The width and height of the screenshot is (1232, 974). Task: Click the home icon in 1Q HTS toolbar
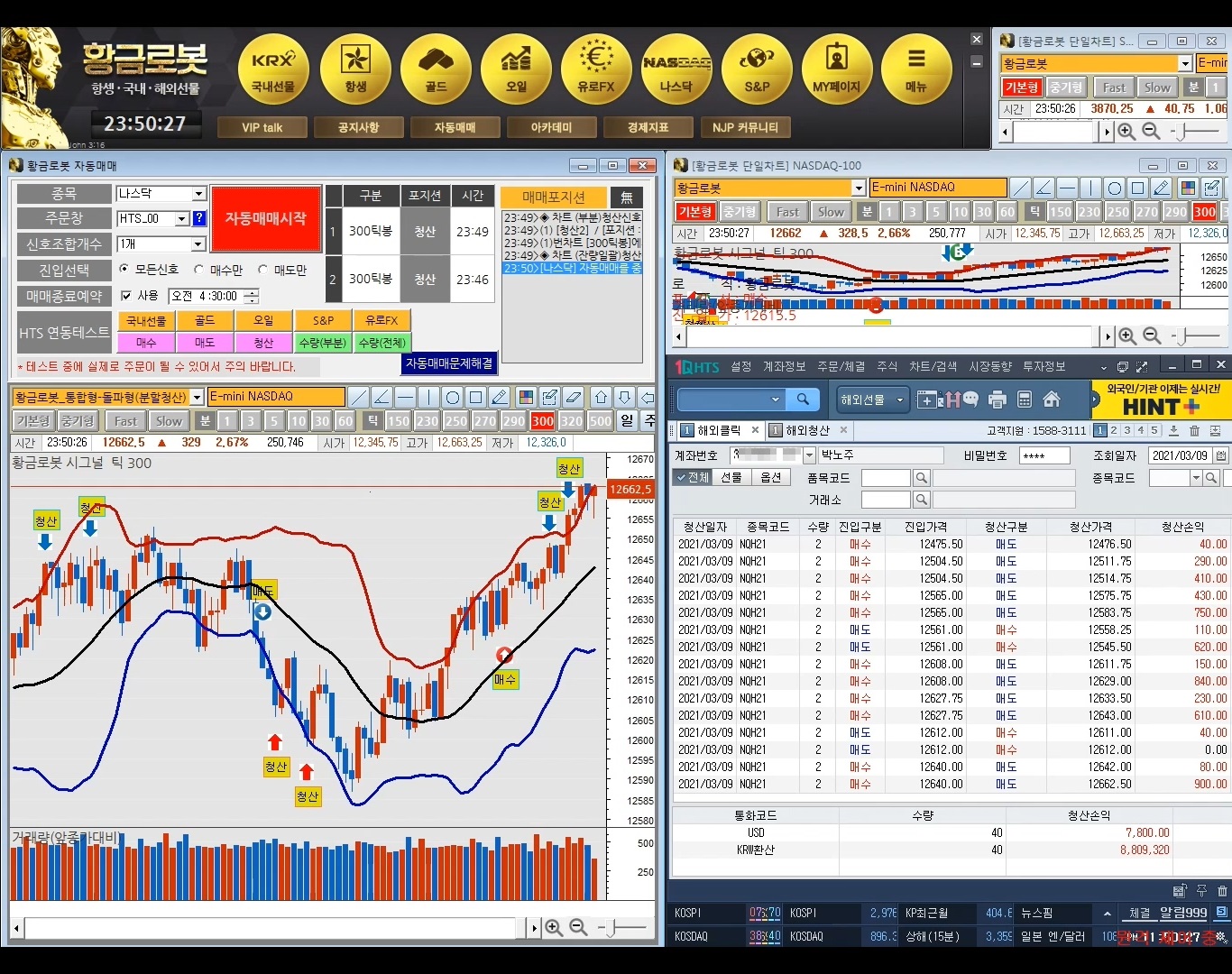(x=1052, y=400)
